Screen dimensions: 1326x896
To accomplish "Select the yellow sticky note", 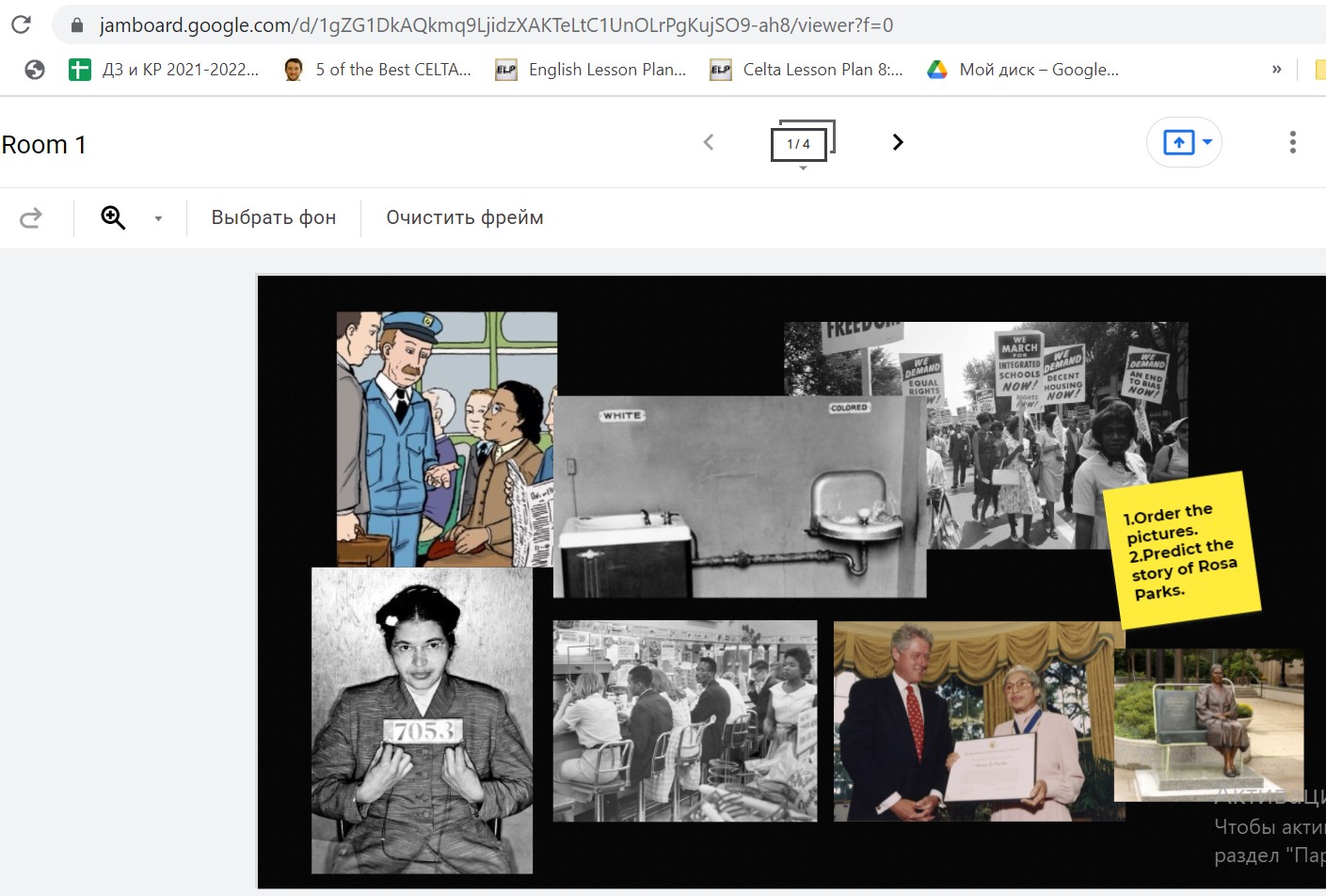I will click(x=1182, y=552).
